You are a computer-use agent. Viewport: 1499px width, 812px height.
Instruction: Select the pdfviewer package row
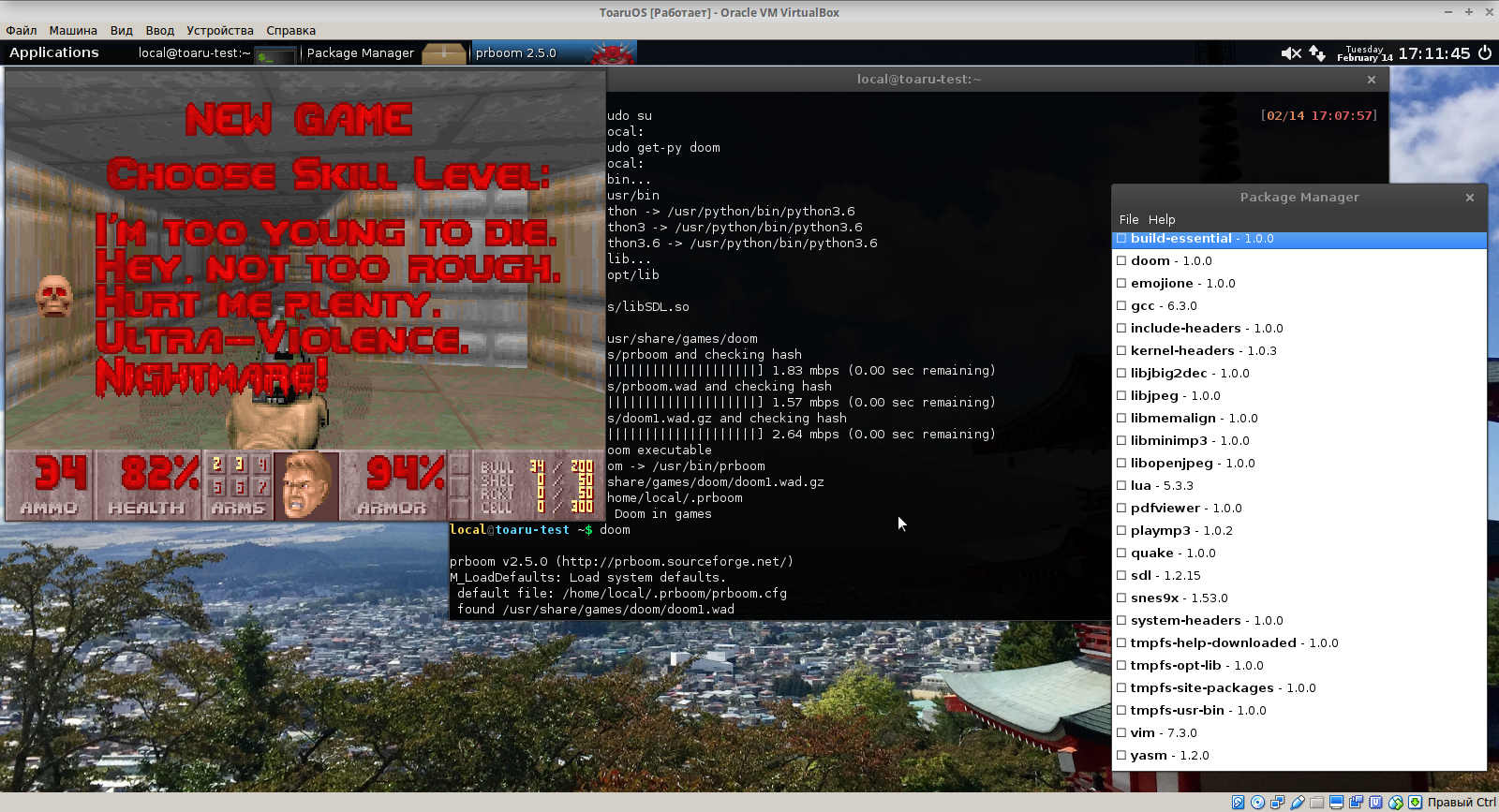(x=1299, y=509)
